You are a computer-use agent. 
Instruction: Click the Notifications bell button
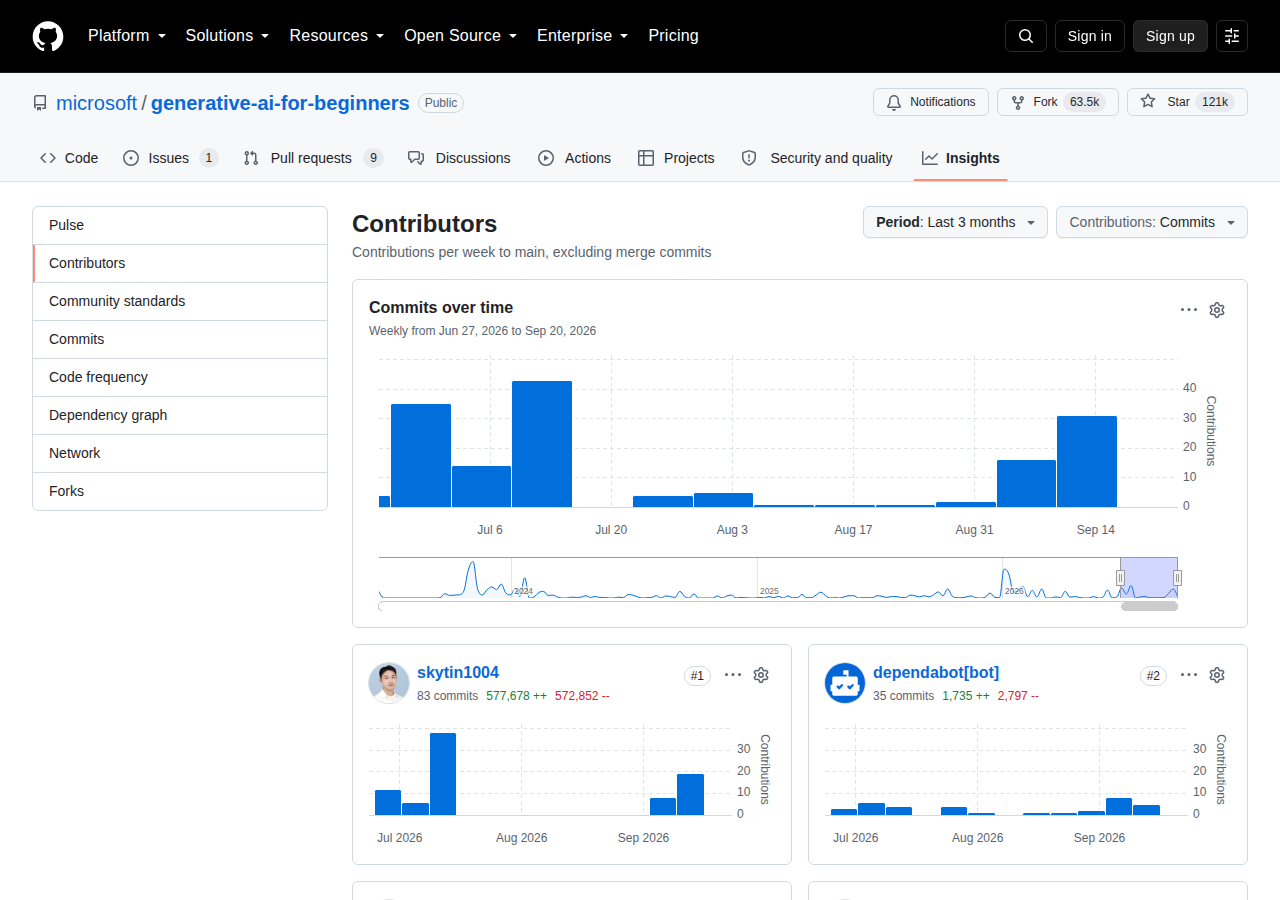(x=931, y=102)
